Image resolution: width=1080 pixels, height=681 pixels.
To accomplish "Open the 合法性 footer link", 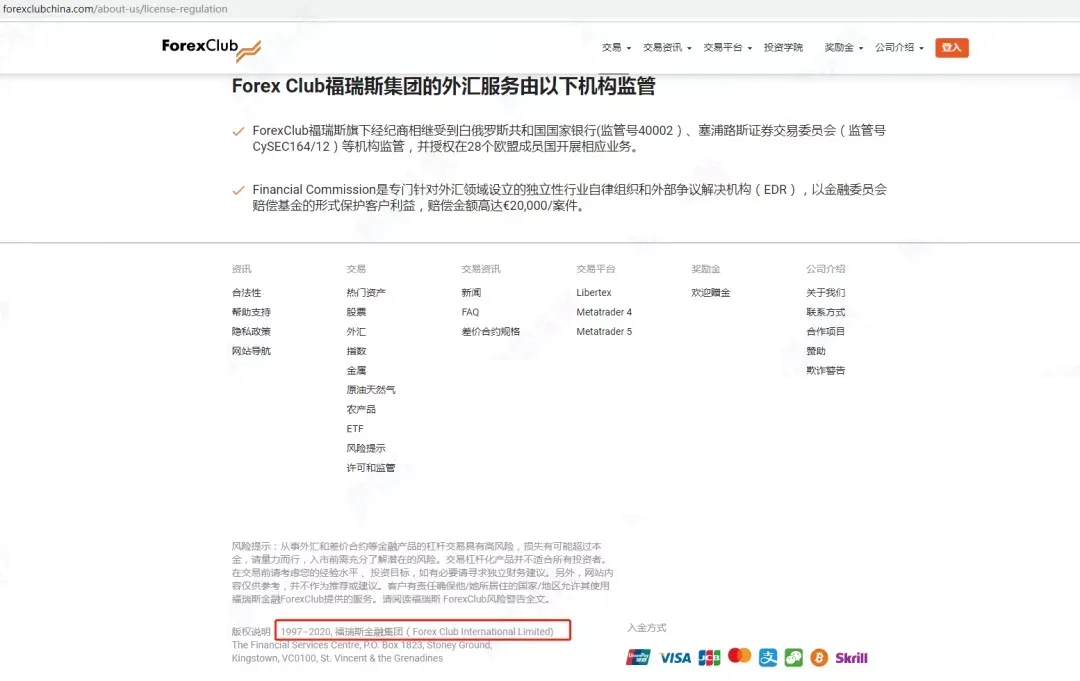I will click(247, 293).
